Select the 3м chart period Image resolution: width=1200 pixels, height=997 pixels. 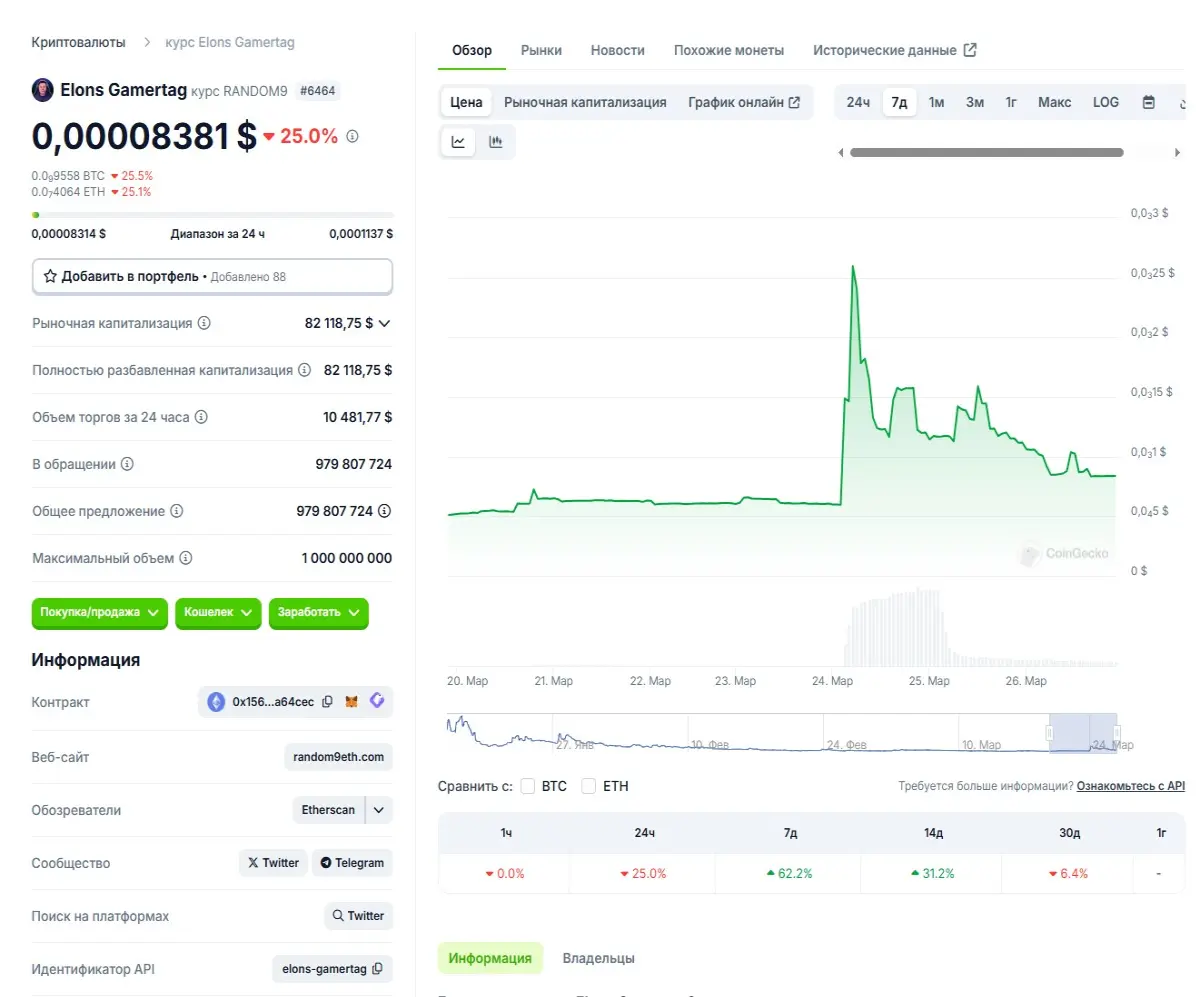975,102
